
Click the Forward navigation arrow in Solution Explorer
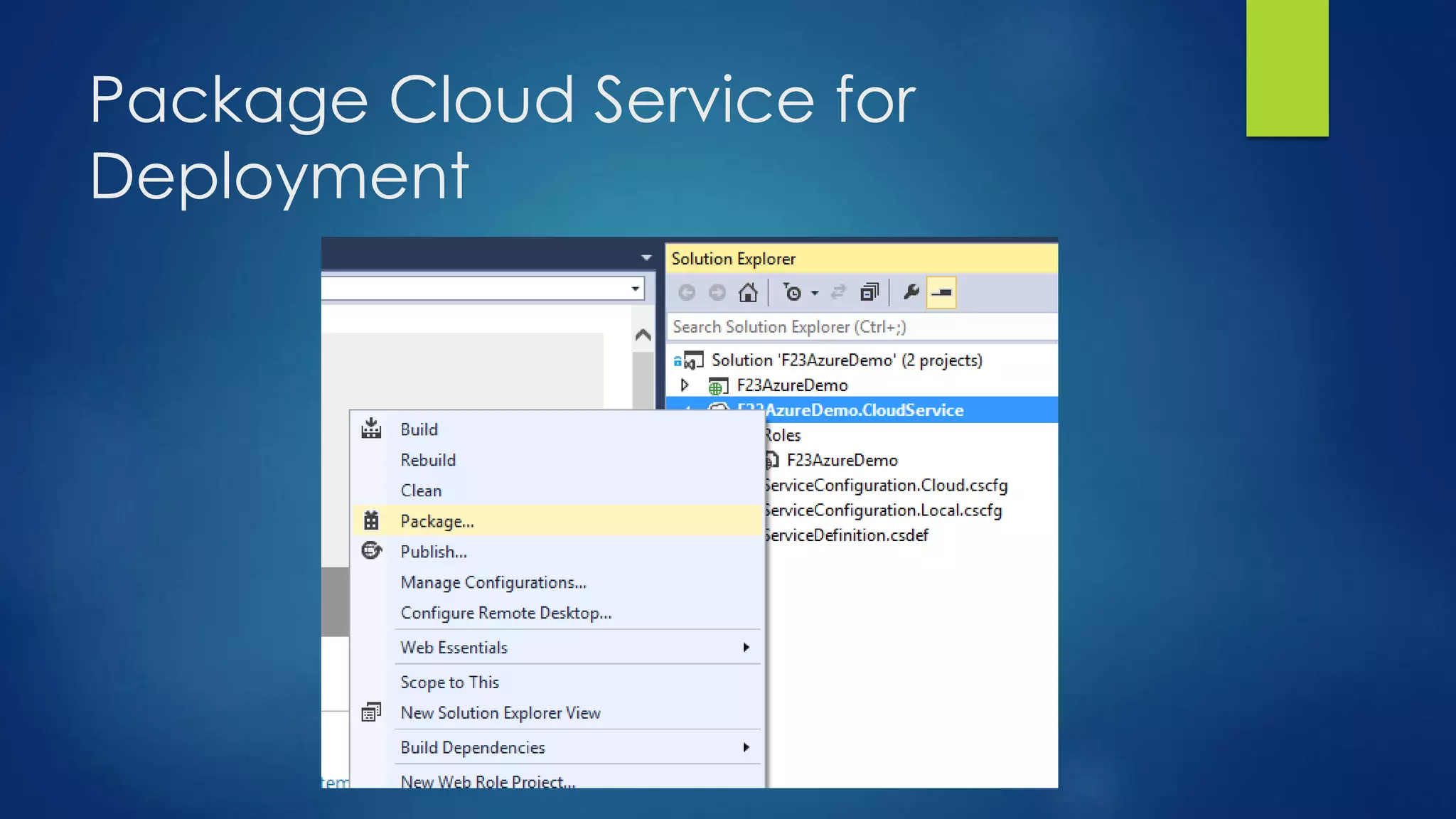[717, 292]
